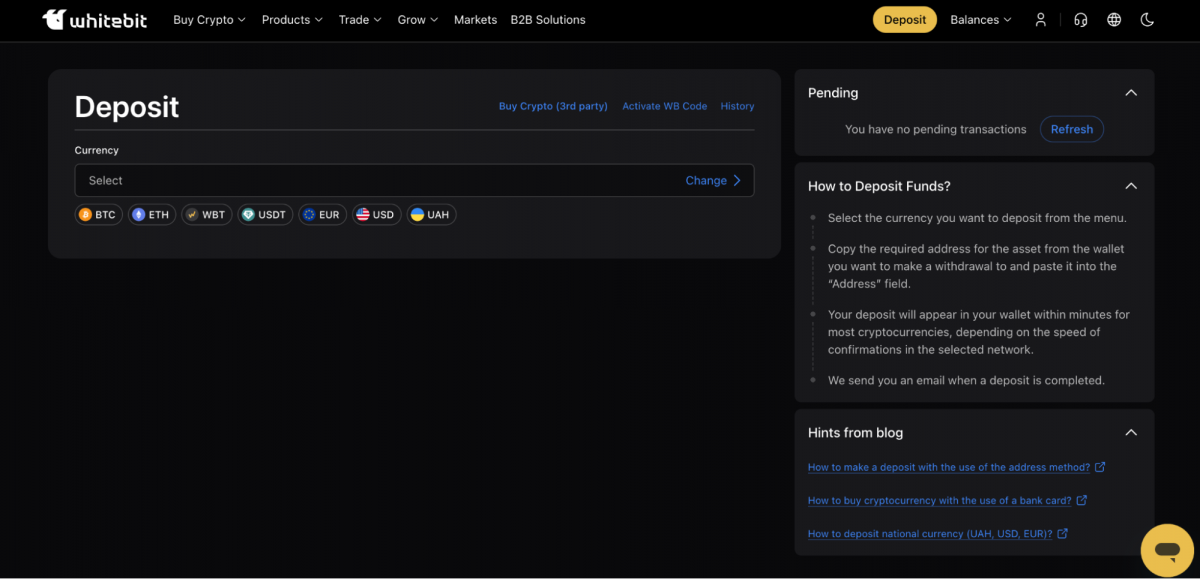Toggle dark mode moon icon

pyautogui.click(x=1147, y=20)
